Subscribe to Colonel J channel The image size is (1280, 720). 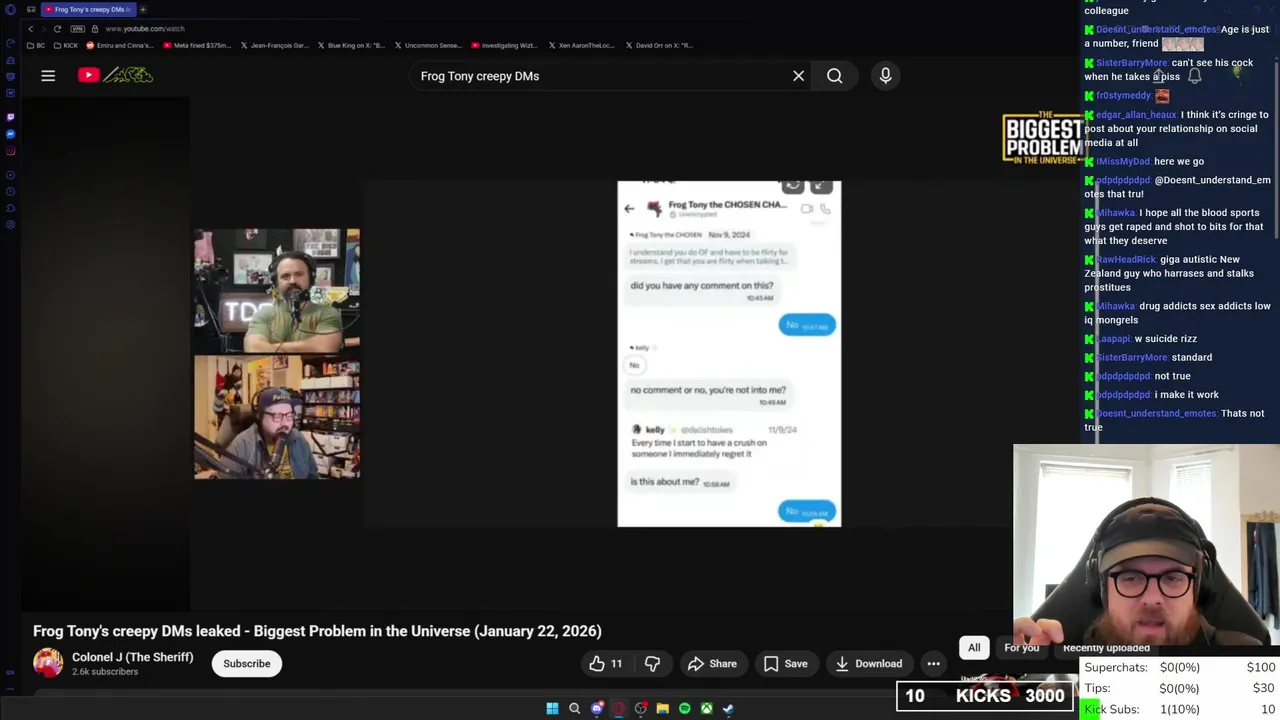click(x=247, y=663)
